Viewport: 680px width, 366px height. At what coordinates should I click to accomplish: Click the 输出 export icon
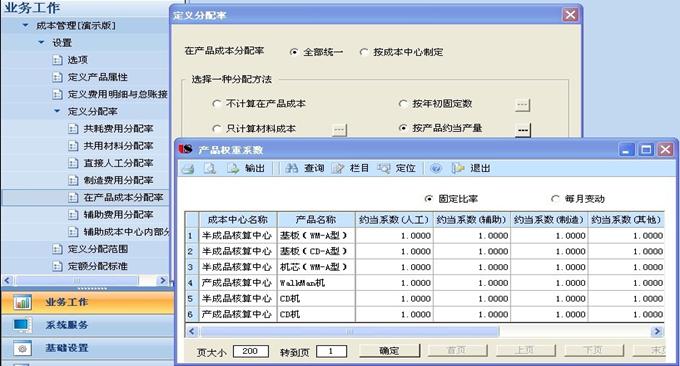click(233, 169)
